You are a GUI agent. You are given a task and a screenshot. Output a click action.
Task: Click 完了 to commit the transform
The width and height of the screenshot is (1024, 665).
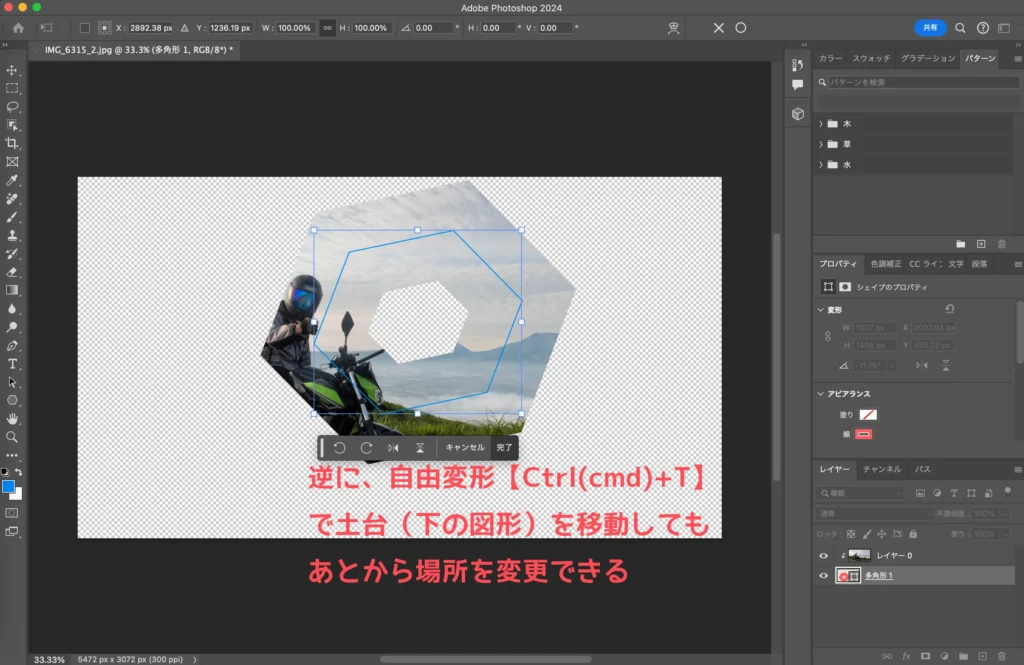pyautogui.click(x=505, y=448)
